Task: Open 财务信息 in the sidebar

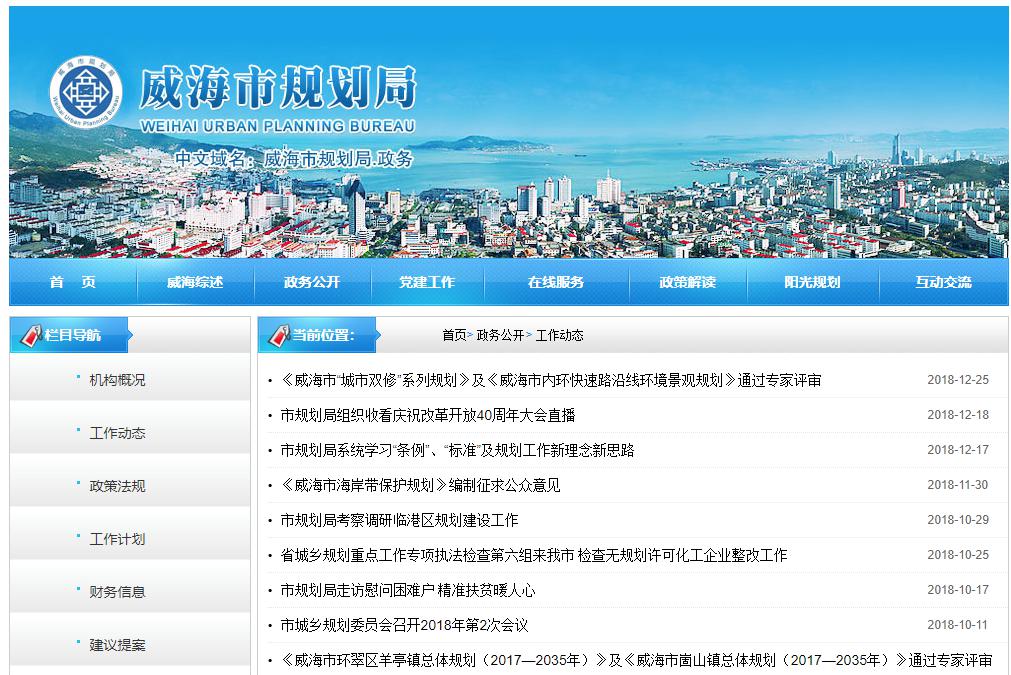Action: (x=117, y=592)
